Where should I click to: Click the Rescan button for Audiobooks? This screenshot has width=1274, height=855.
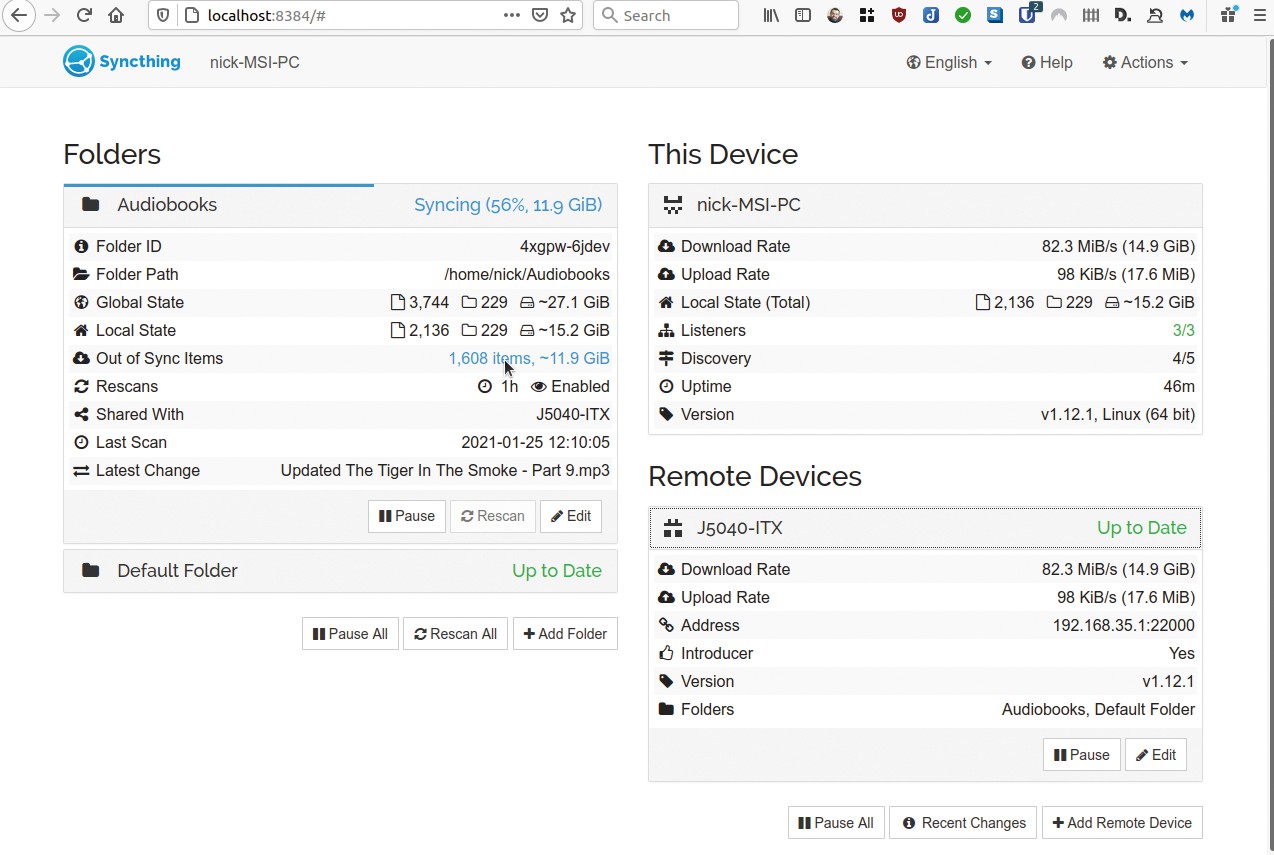pos(493,516)
